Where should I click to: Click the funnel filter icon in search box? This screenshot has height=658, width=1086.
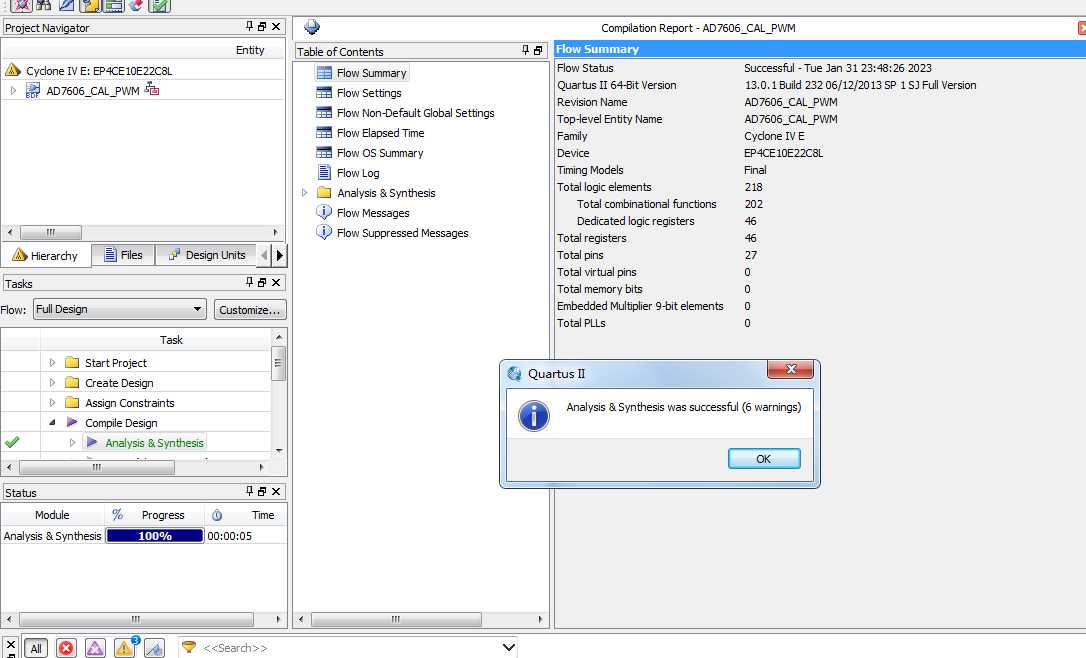[188, 647]
